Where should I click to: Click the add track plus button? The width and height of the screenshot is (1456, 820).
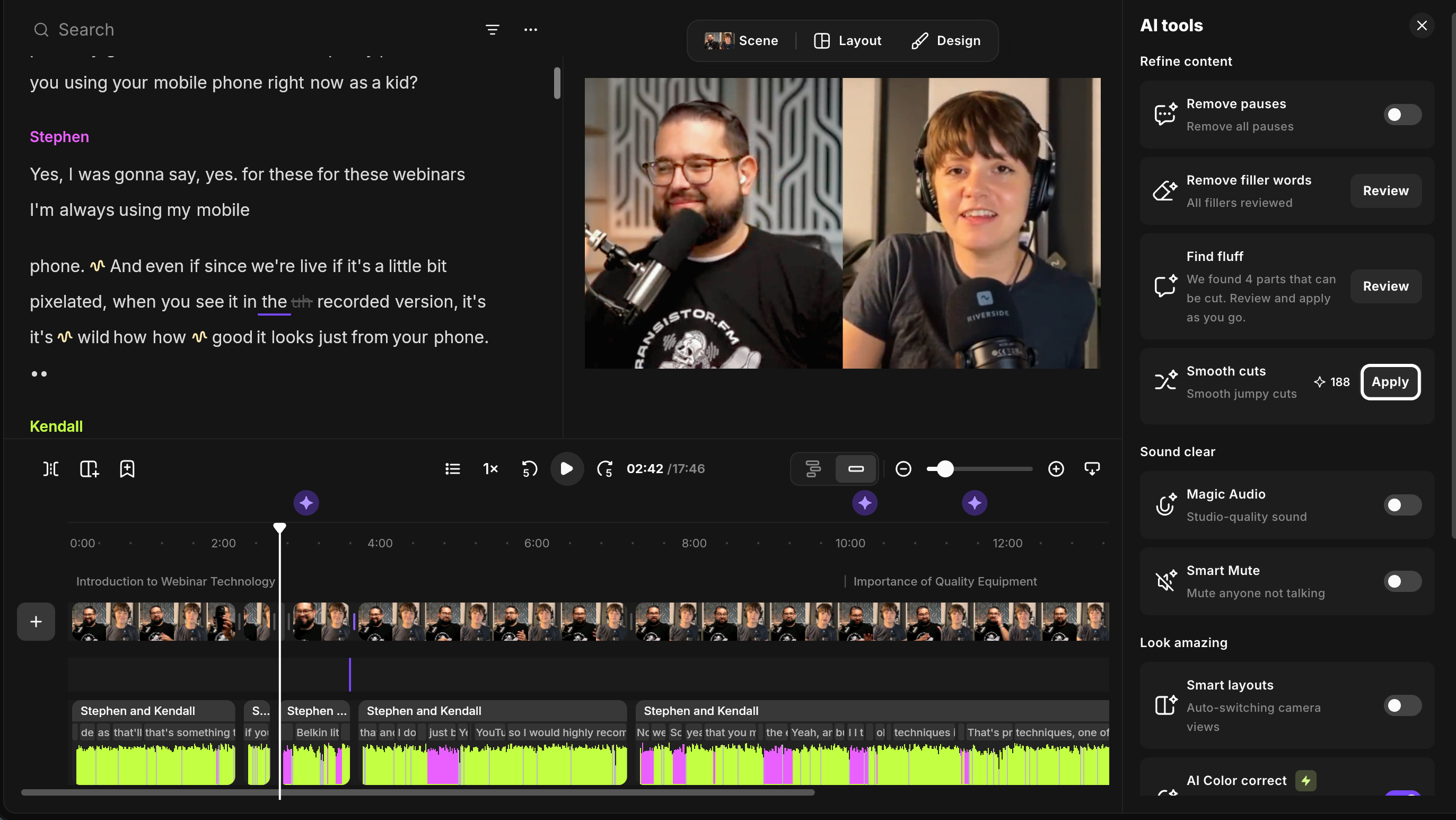(x=36, y=622)
